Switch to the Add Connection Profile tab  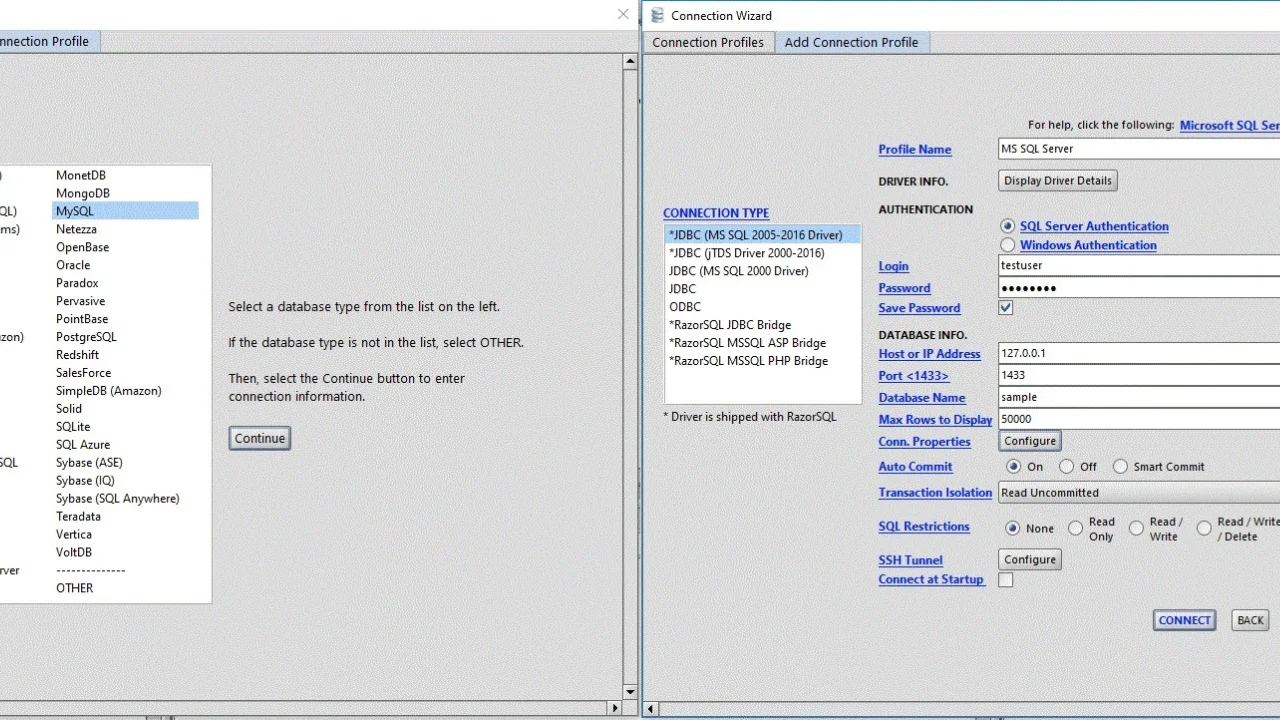click(851, 42)
